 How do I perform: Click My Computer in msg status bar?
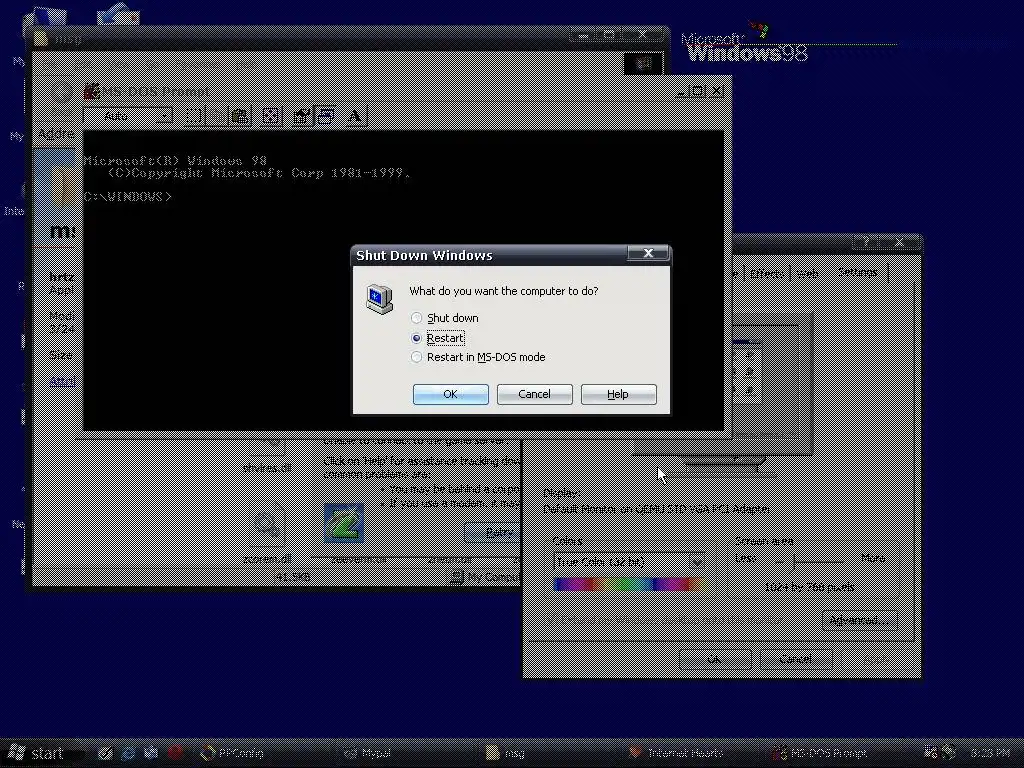[x=485, y=577]
